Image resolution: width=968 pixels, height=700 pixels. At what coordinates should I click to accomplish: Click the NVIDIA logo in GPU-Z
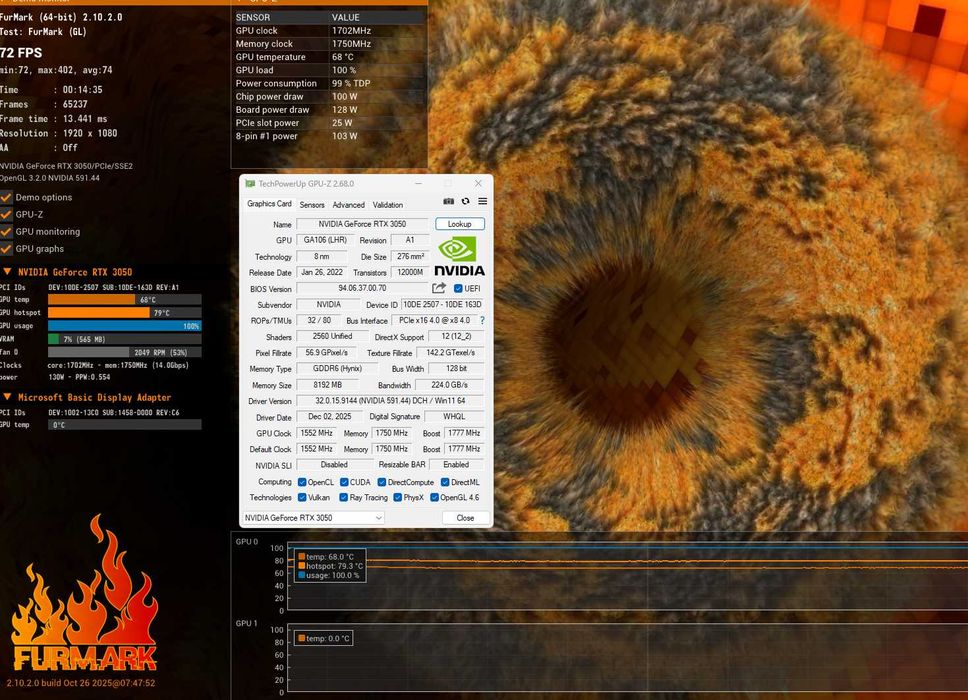(x=459, y=256)
